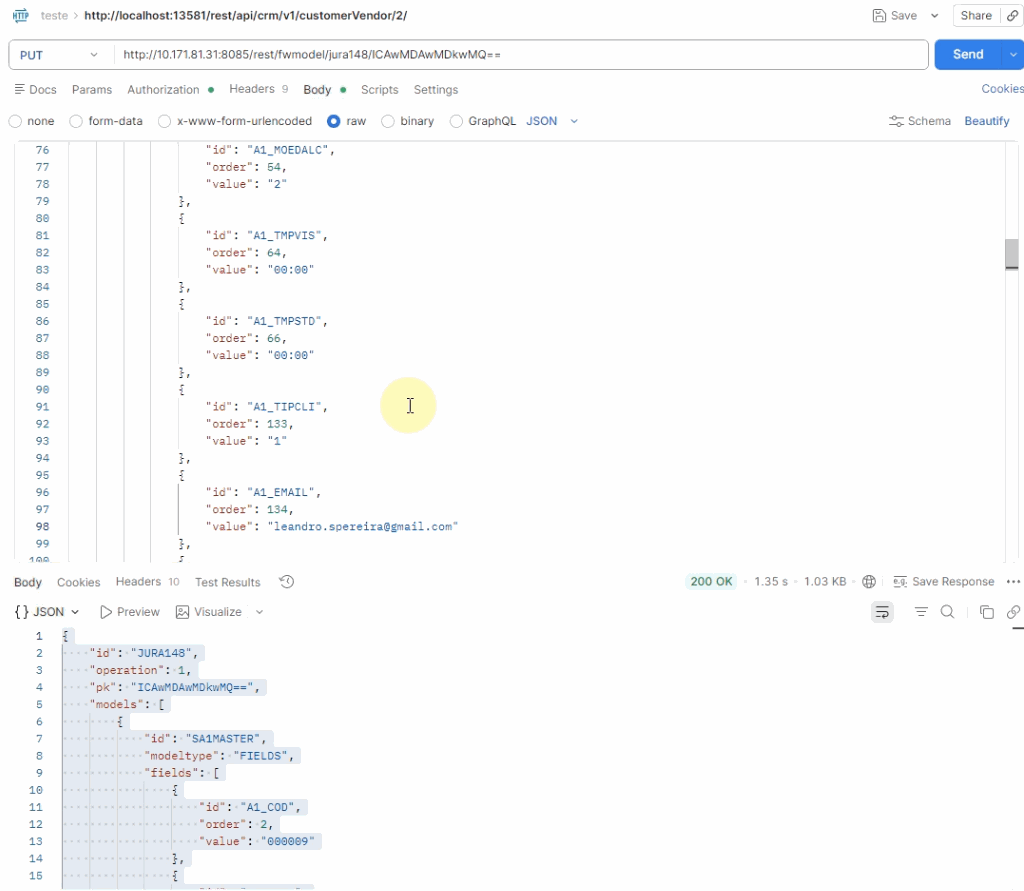Viewport: 1024px width, 891px height.
Task: Click the A1_TMPSTD id line
Action: 266,321
